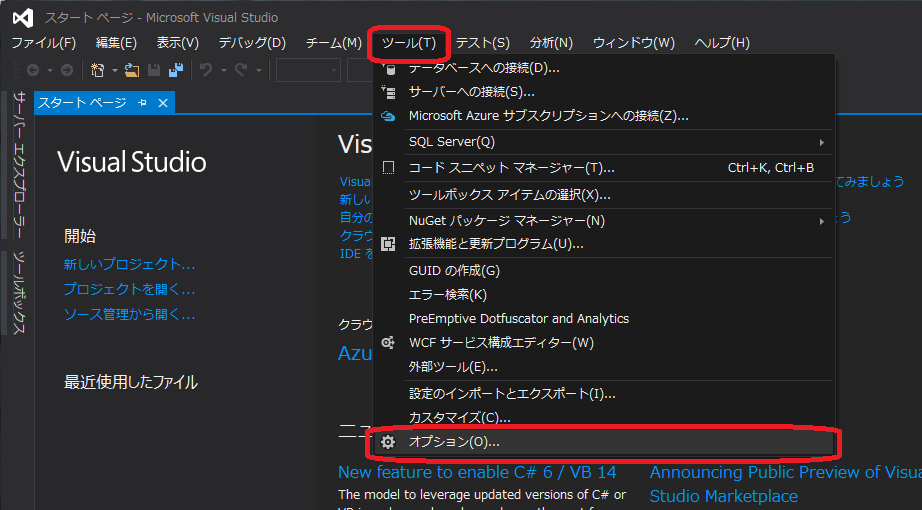922x510 pixels.
Task: Click the code snippet manager icon
Action: 388,168
